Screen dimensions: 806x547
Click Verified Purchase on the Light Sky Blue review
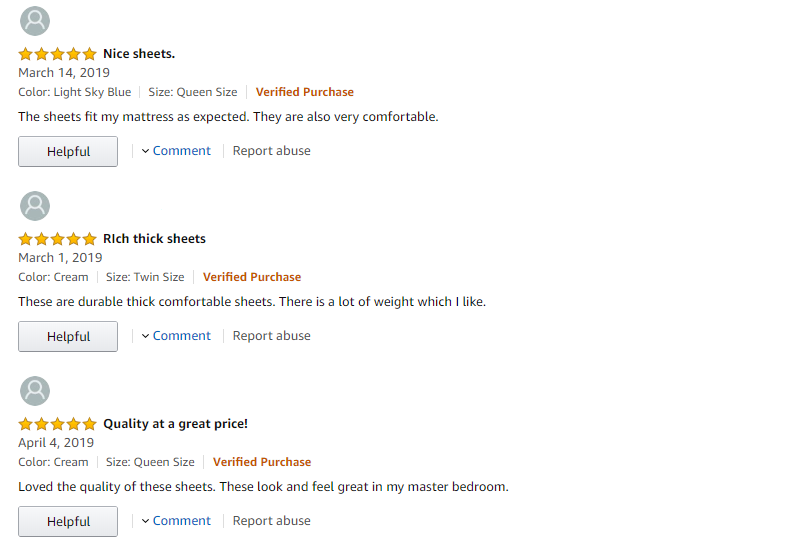pyautogui.click(x=304, y=92)
